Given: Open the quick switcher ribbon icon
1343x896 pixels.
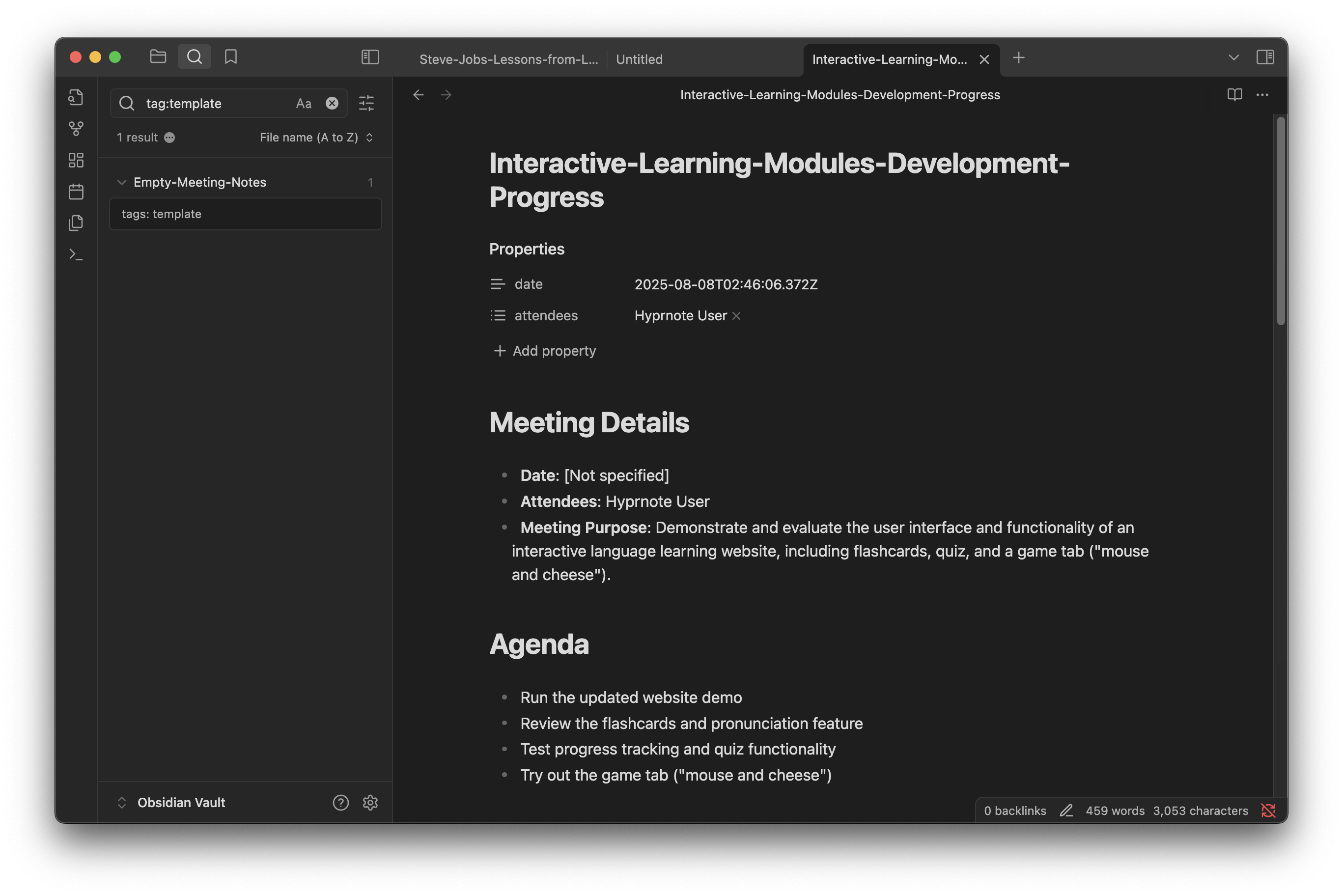Looking at the screenshot, I should click(76, 97).
